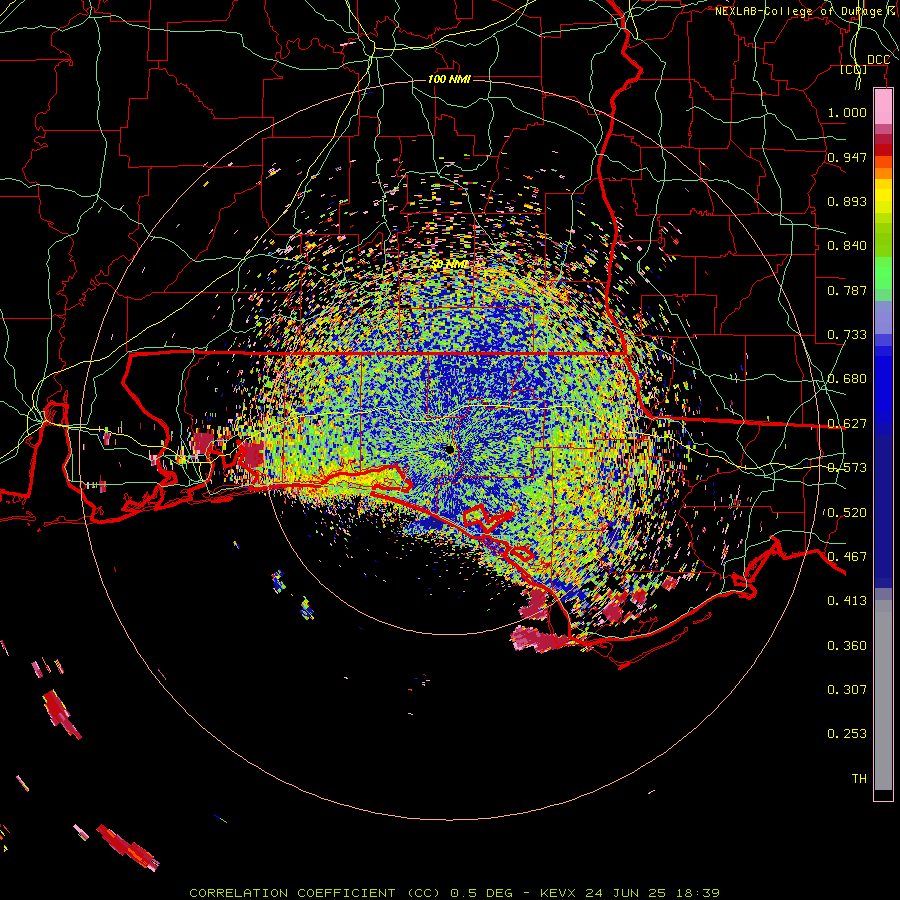Image resolution: width=900 pixels, height=900 pixels.
Task: Click the 24 JUN 25 date in the caption
Action: 626,893
